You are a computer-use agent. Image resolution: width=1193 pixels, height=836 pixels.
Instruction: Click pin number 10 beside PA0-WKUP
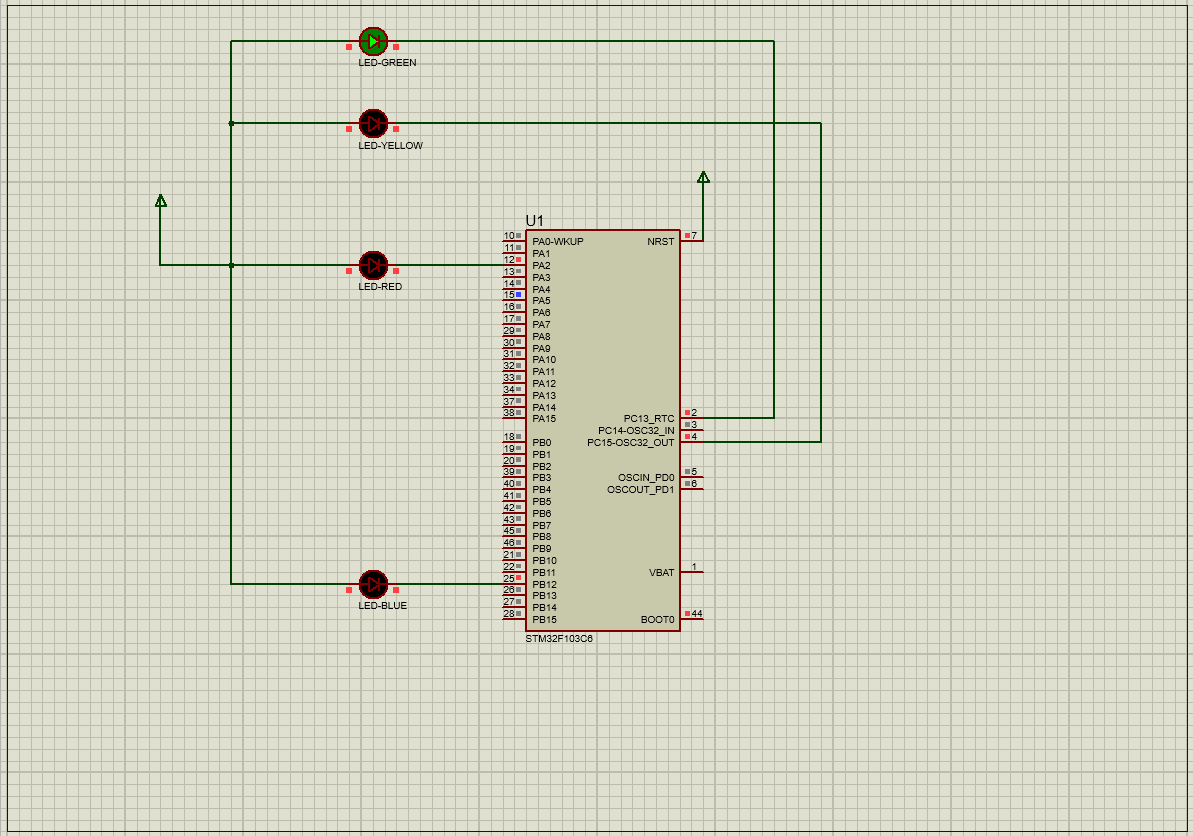509,236
